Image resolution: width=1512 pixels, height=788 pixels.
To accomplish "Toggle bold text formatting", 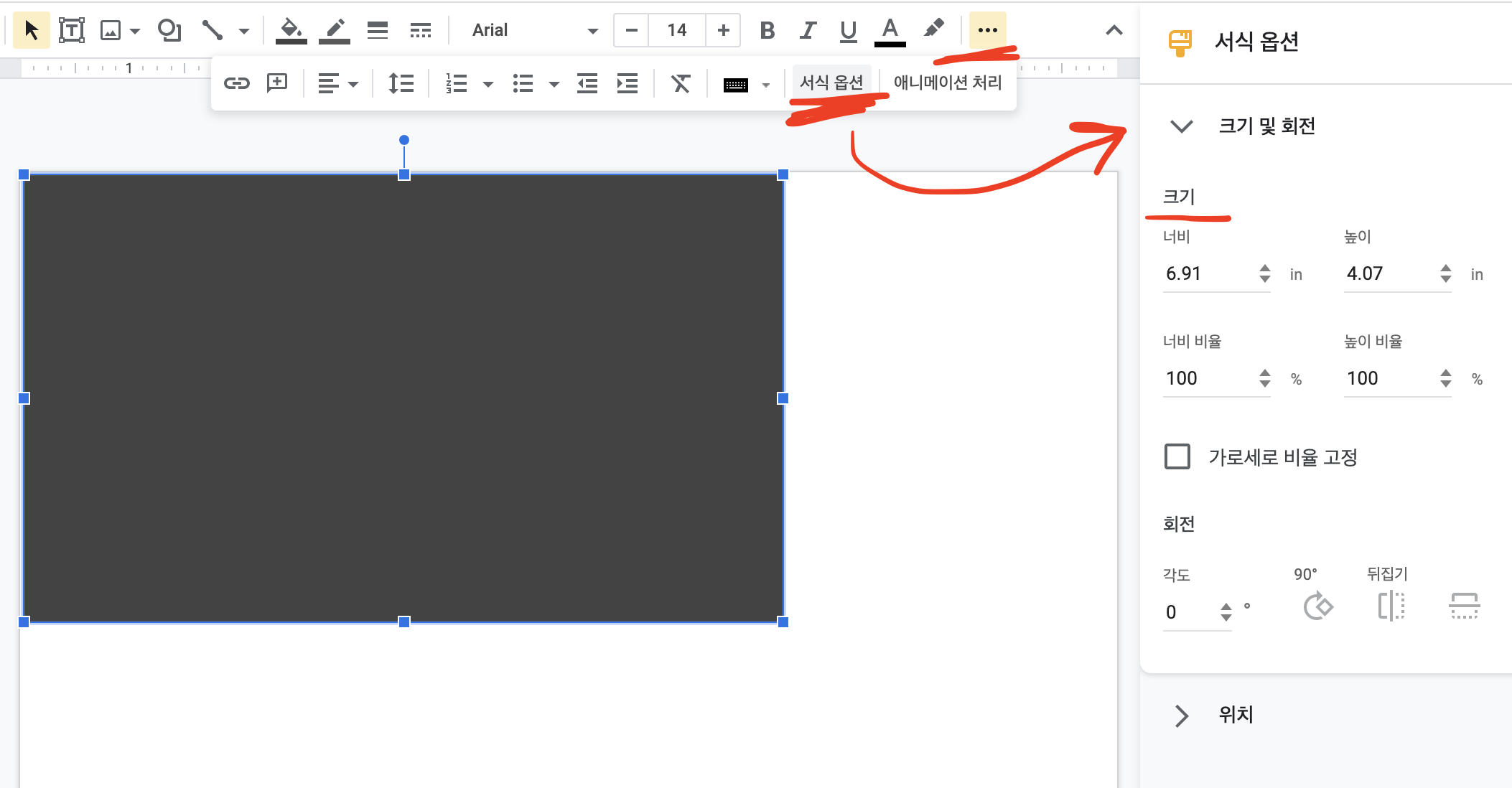I will pyautogui.click(x=767, y=30).
